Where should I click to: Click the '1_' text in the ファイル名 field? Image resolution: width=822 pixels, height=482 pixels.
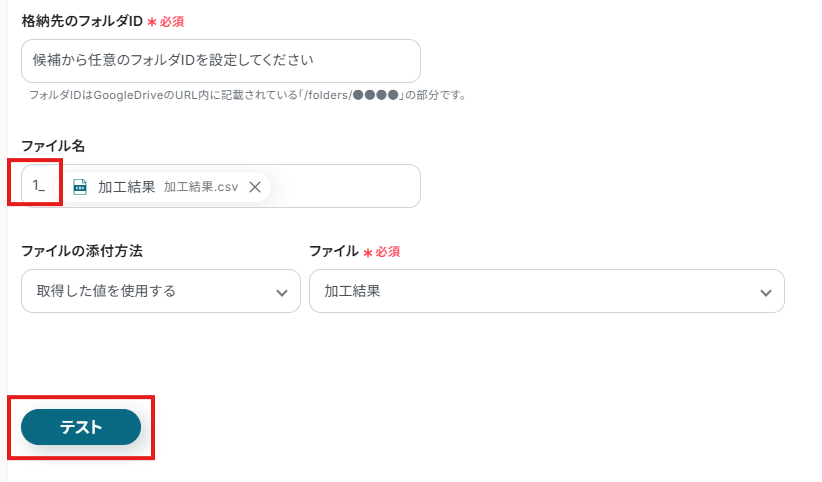click(x=39, y=186)
